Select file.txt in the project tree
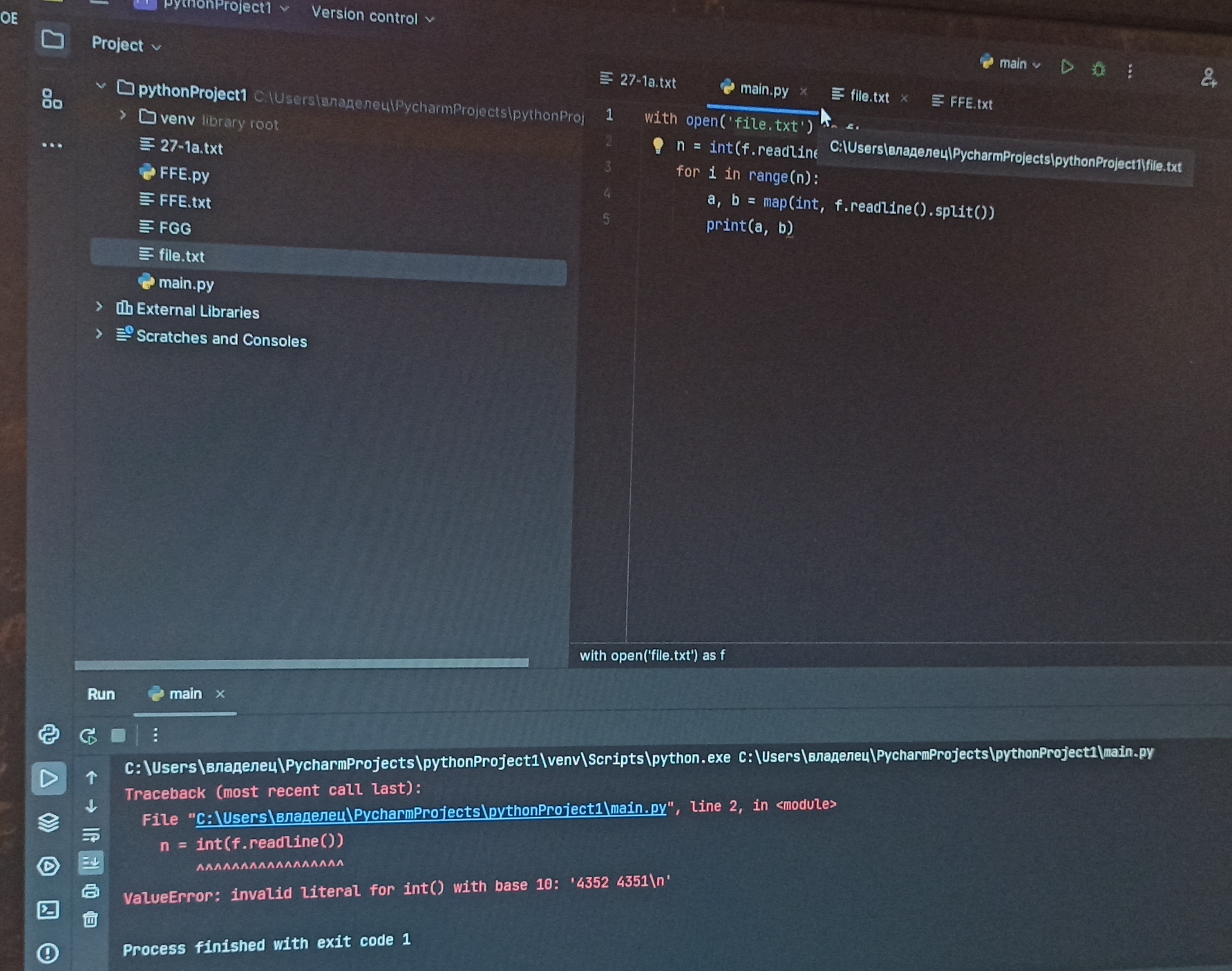The image size is (1232, 971). click(x=181, y=256)
